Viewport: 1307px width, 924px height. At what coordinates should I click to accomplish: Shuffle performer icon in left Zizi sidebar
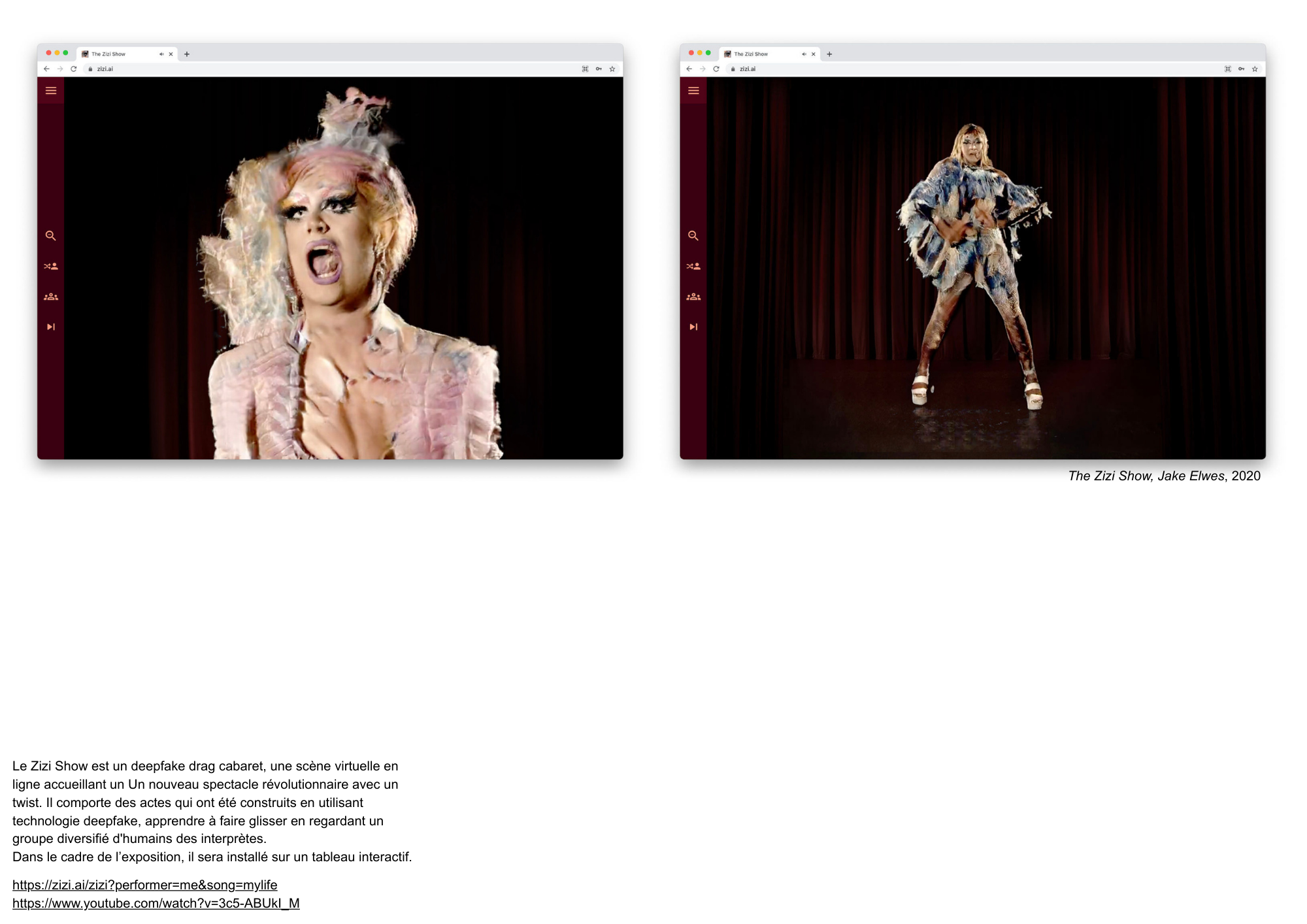tap(51, 267)
